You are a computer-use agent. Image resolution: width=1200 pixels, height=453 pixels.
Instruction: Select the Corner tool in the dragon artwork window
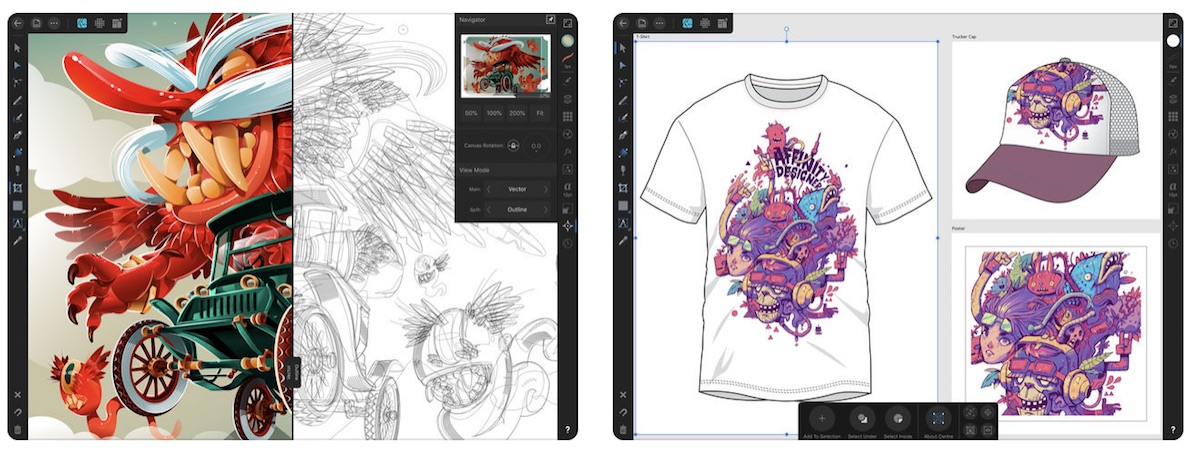click(17, 82)
